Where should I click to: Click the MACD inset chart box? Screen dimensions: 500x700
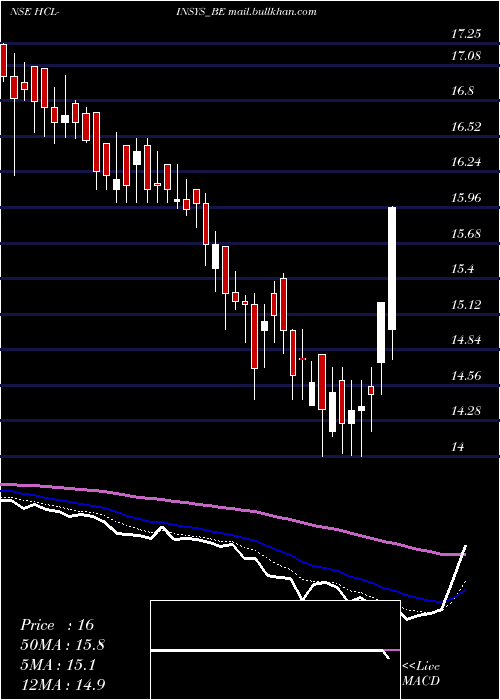click(x=275, y=650)
